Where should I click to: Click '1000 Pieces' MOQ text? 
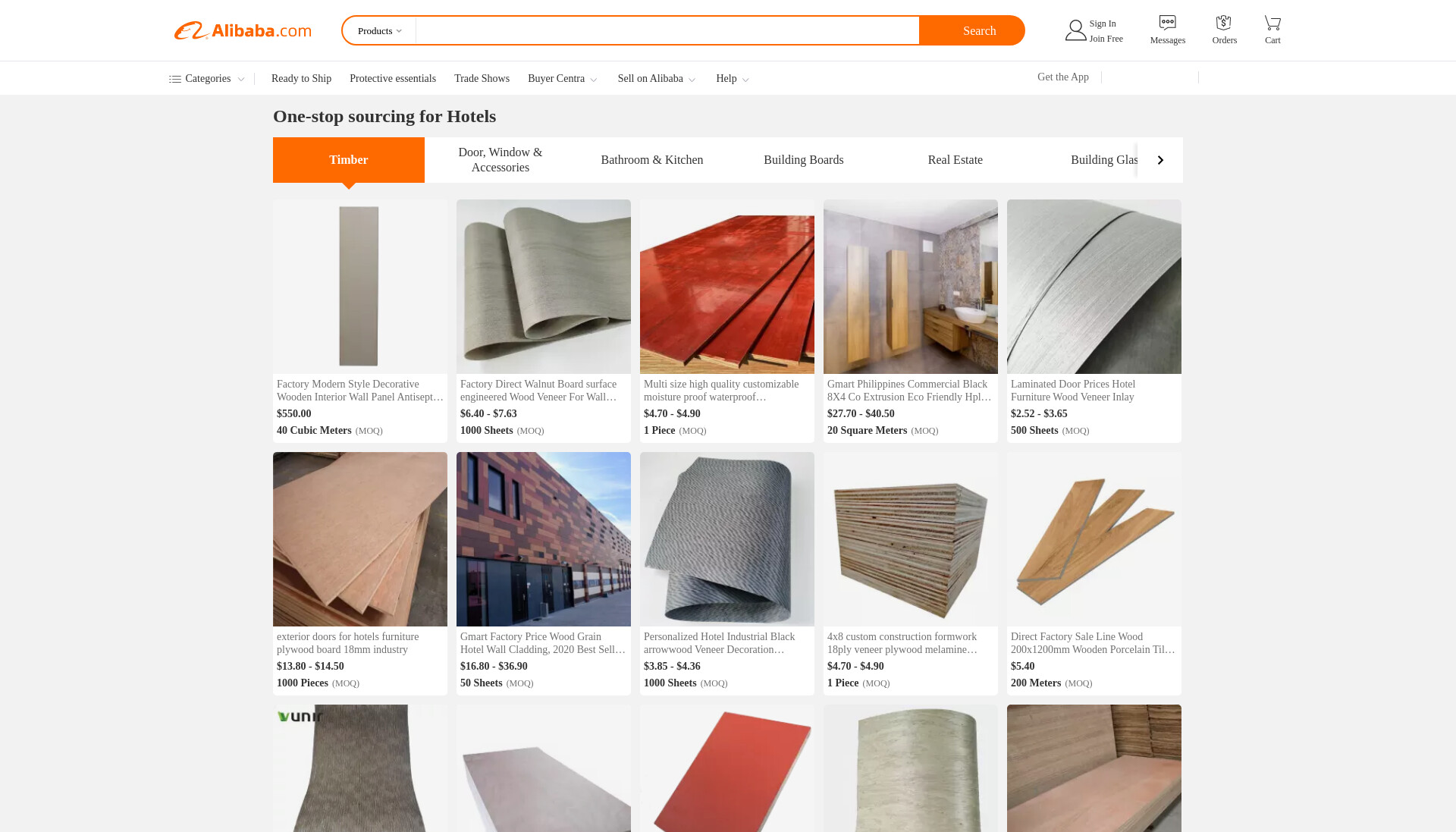coord(303,683)
